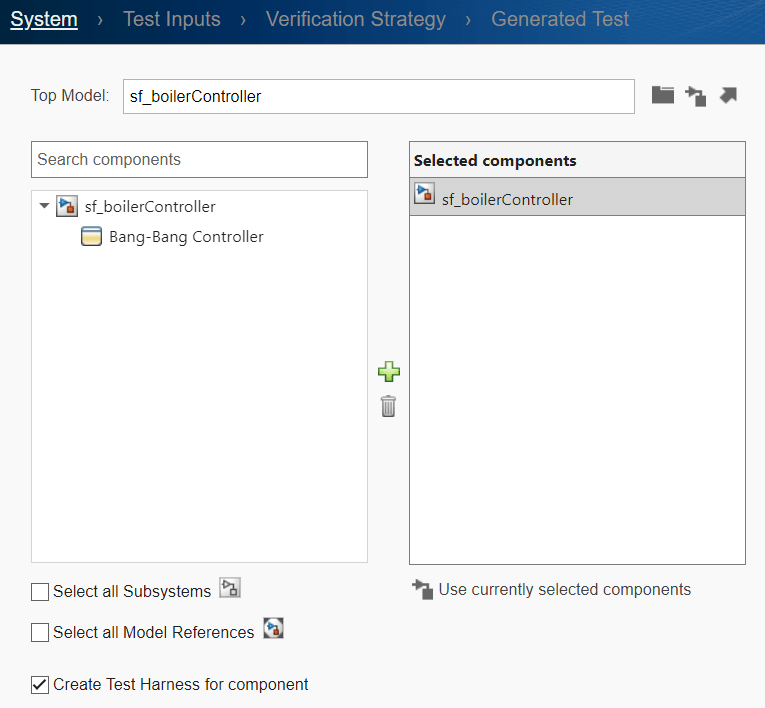Click the sf_boilerController icon in Selected components
765x708 pixels.
click(425, 195)
